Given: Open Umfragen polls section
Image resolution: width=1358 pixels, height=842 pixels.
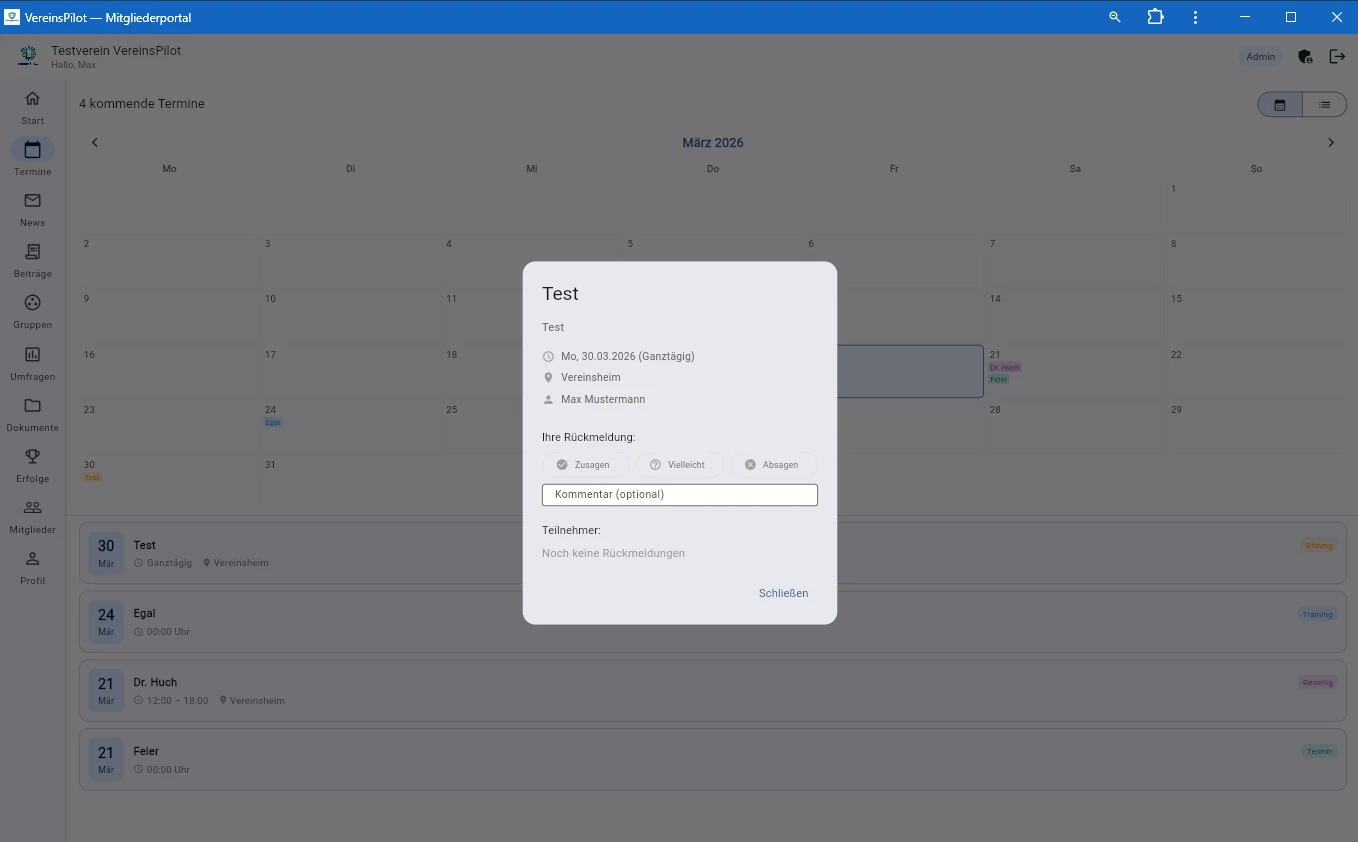Looking at the screenshot, I should pos(32,362).
